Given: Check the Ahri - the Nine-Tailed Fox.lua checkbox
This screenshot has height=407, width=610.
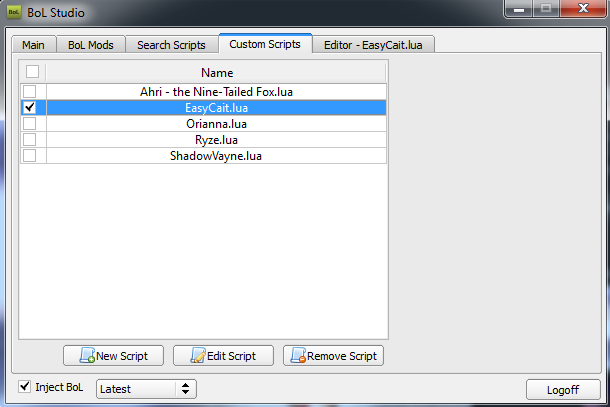Looking at the screenshot, I should pos(30,91).
